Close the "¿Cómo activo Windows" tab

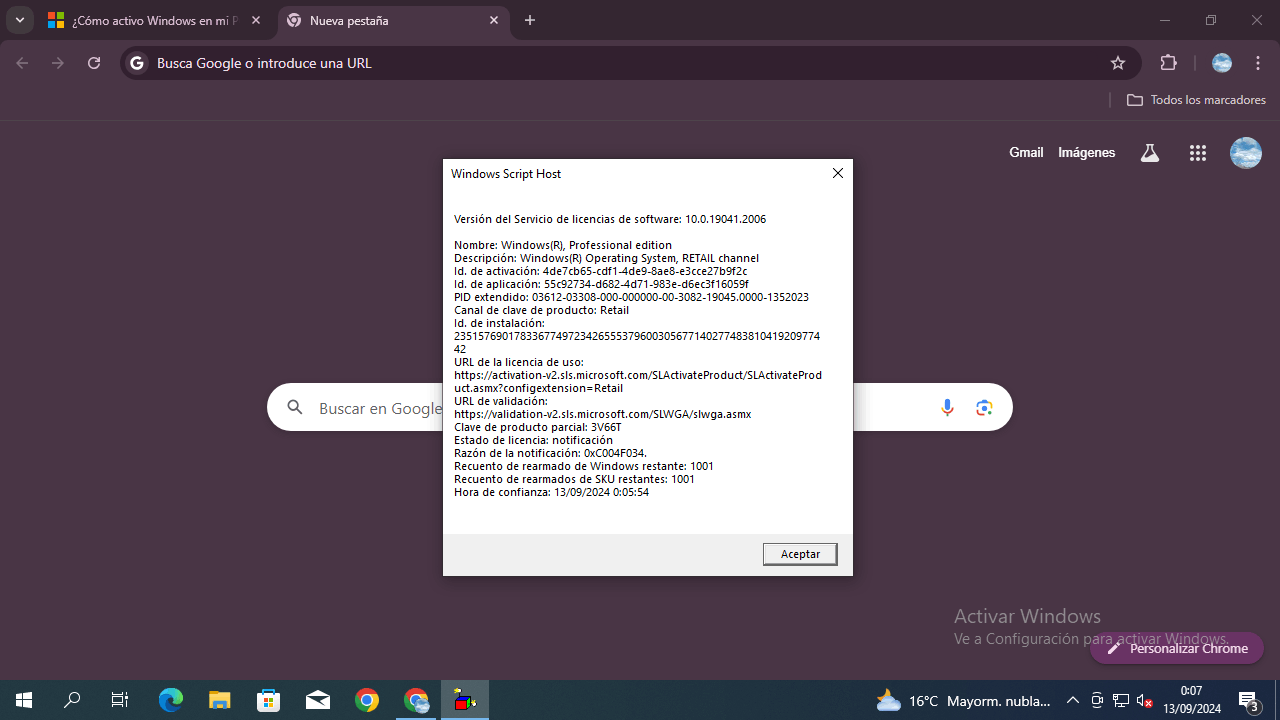click(x=256, y=20)
